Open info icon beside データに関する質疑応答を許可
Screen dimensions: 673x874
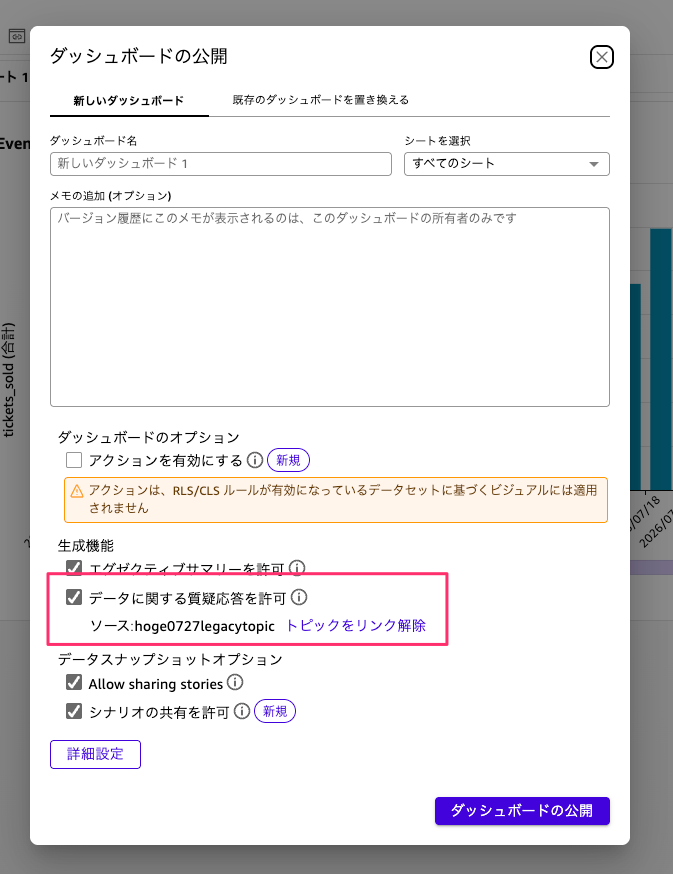[x=299, y=598]
